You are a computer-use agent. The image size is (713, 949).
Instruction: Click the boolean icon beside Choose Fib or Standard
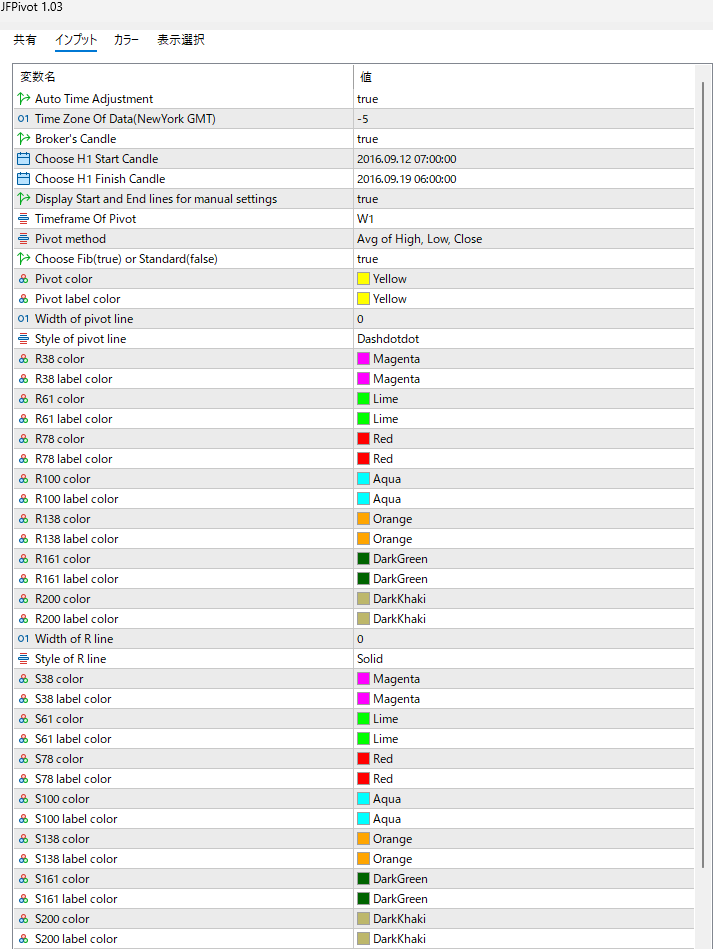[24, 258]
